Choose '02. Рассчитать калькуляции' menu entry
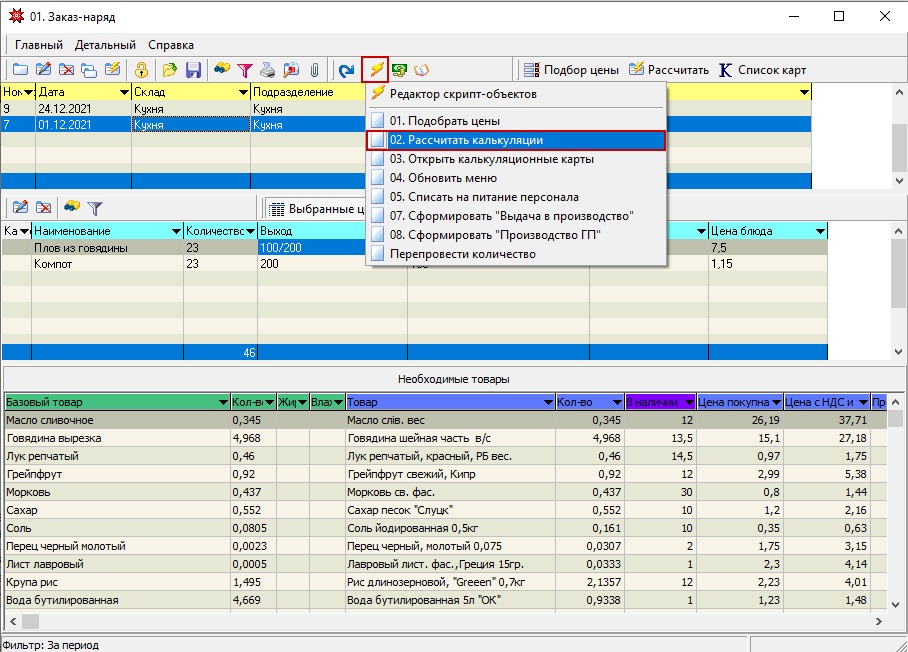The image size is (908, 652). tap(466, 141)
